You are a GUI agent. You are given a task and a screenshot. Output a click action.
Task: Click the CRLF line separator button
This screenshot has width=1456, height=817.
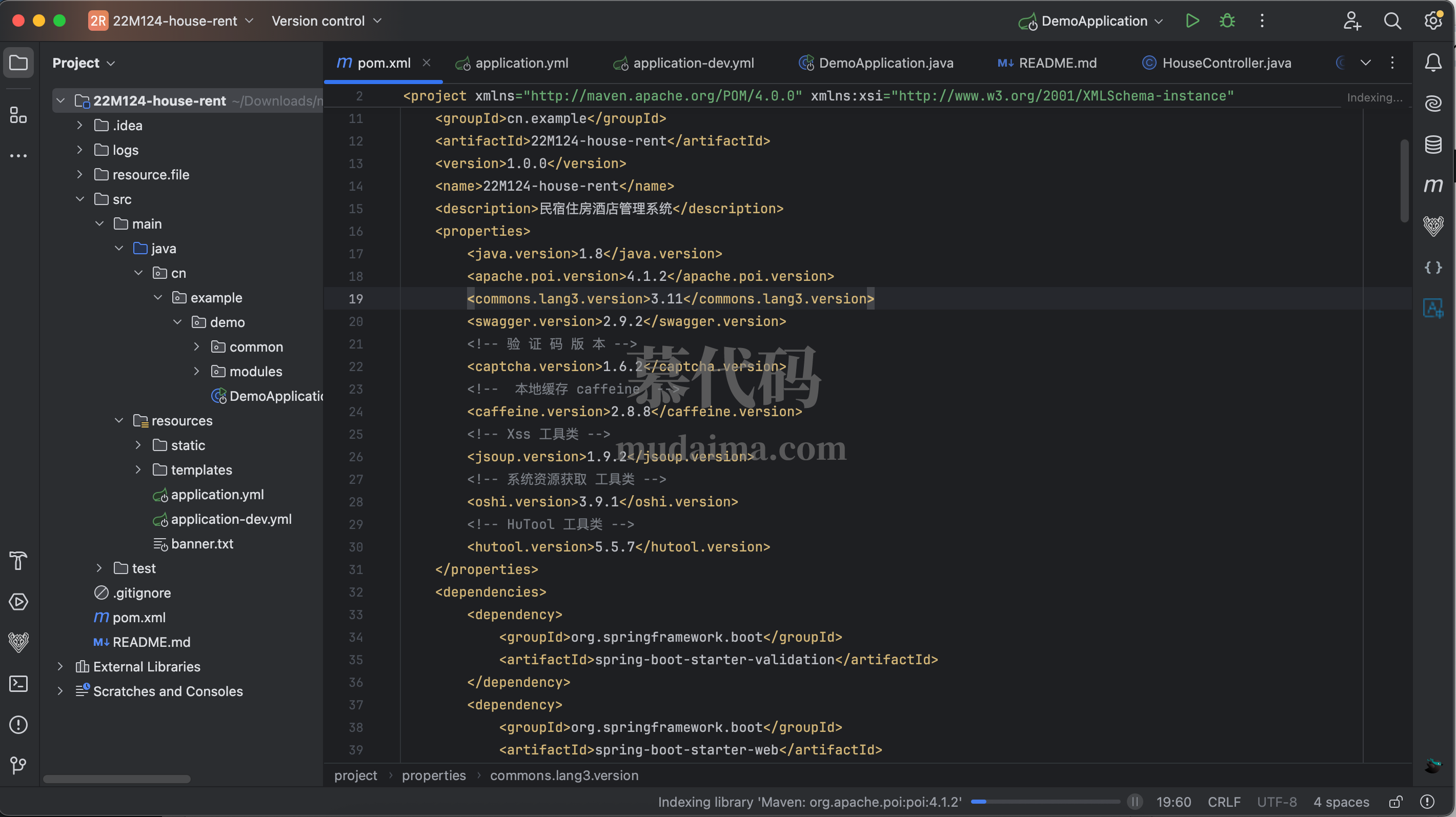click(x=1224, y=802)
